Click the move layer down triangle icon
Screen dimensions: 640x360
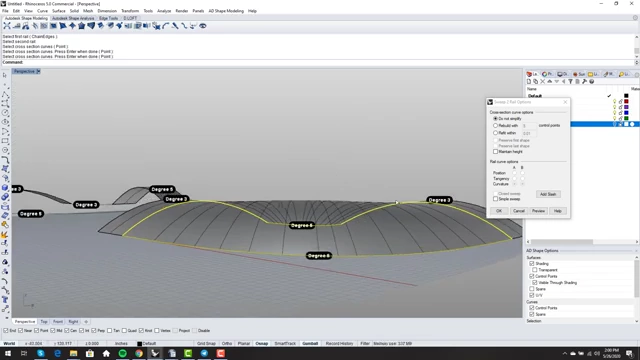556,82
